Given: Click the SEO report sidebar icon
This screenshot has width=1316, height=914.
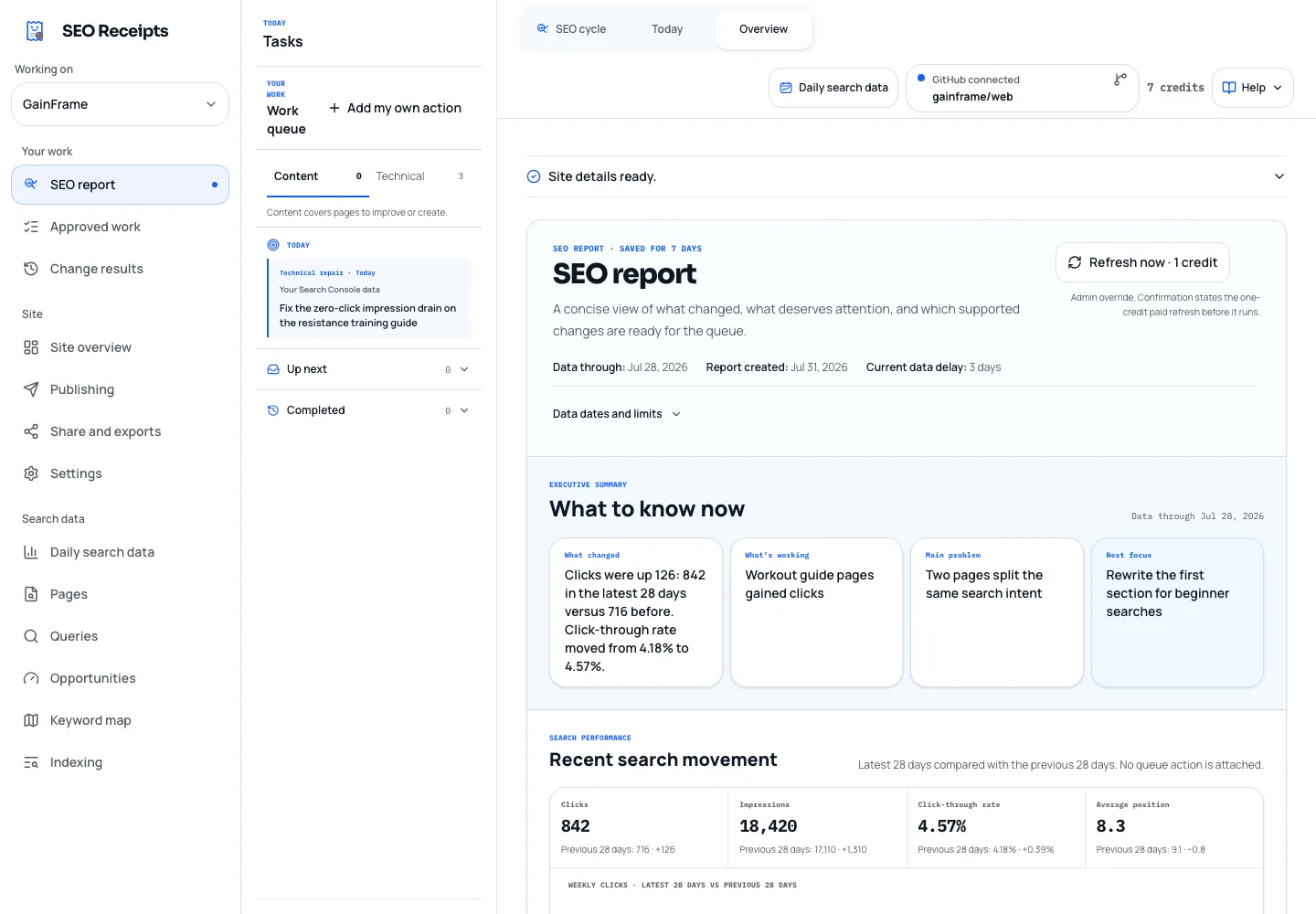Looking at the screenshot, I should coord(31,185).
